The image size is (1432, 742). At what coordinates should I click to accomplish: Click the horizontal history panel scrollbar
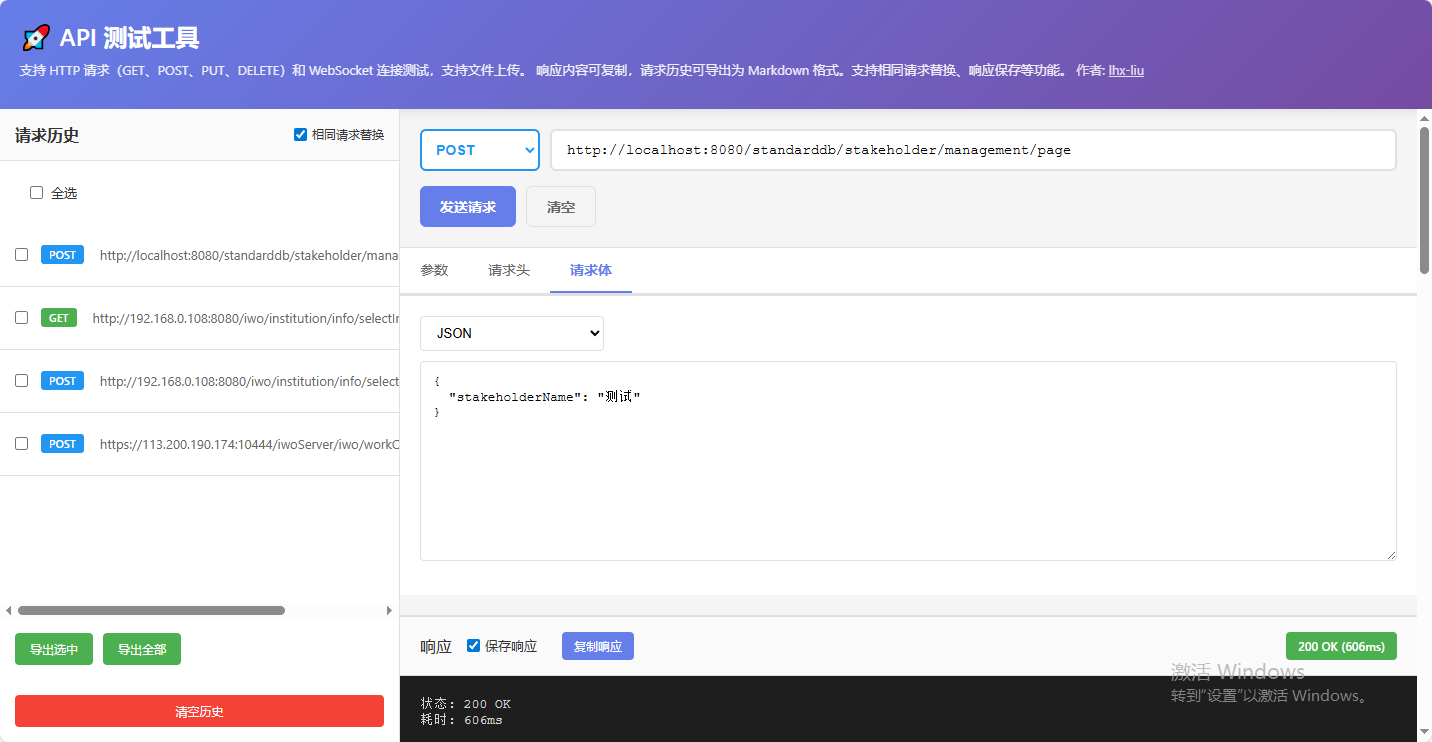150,610
